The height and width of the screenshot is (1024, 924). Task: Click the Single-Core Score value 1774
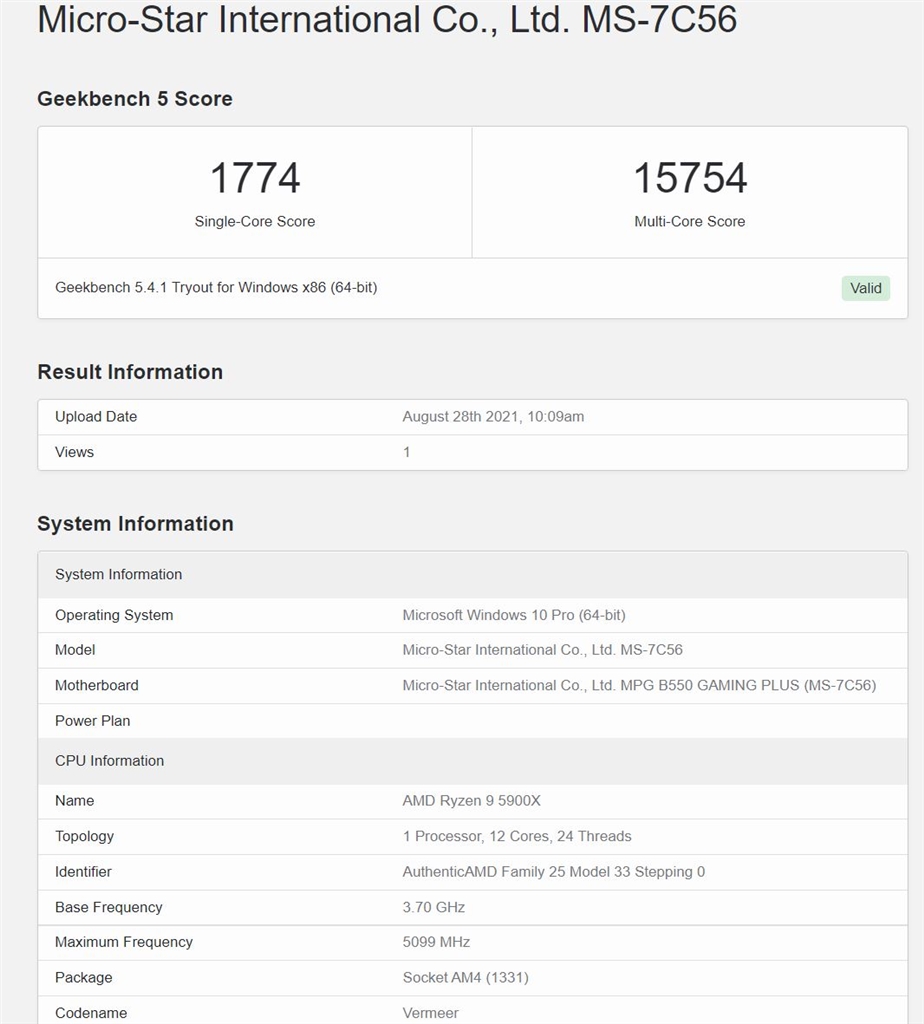click(x=255, y=179)
